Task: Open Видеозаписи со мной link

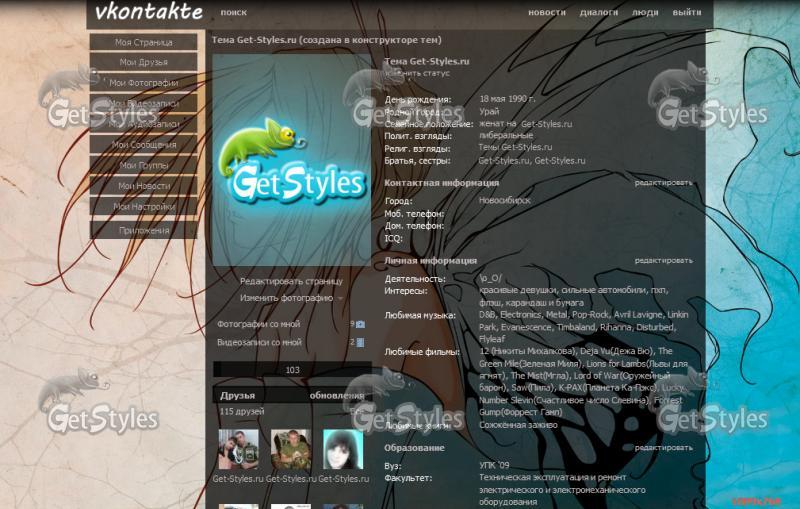Action: [259, 343]
